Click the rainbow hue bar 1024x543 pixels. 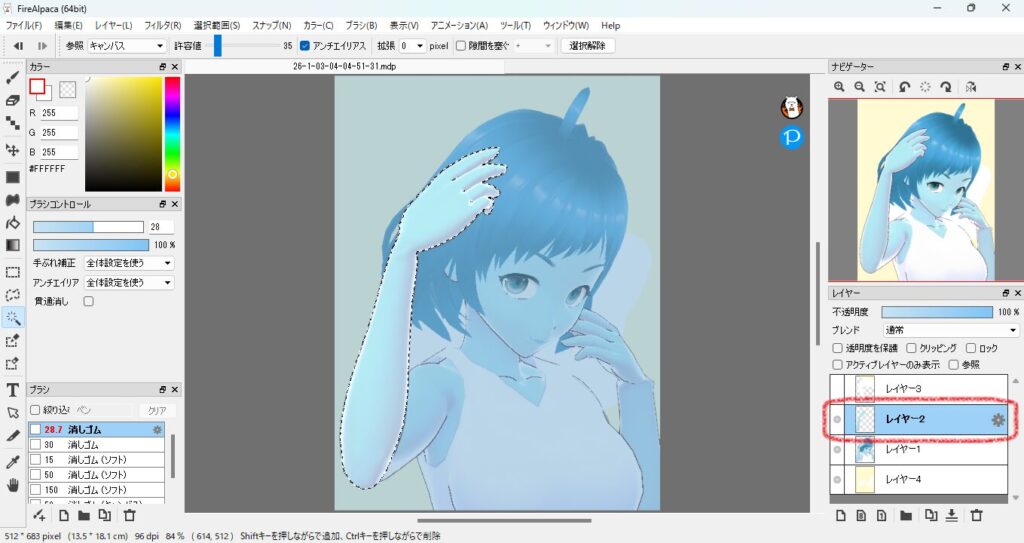click(x=172, y=133)
